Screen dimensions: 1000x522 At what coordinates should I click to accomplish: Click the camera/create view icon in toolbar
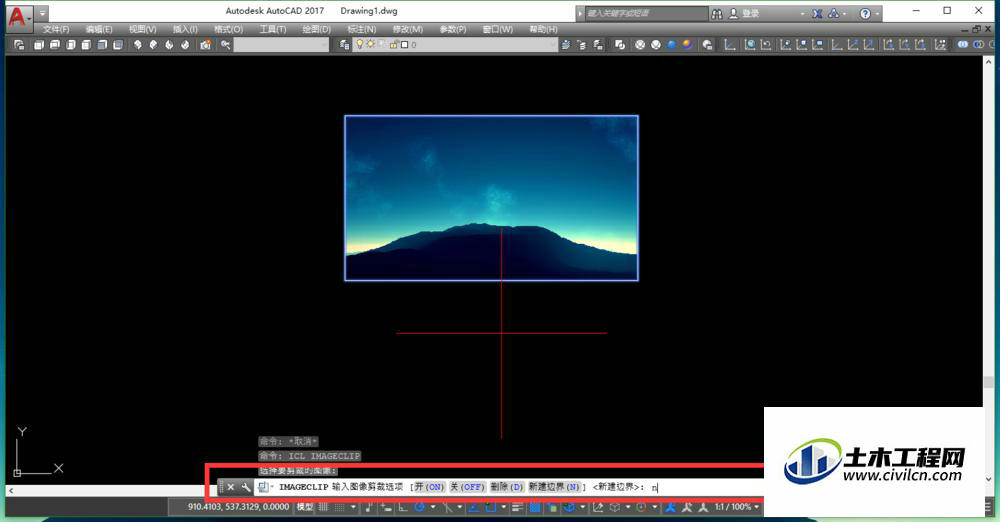(x=205, y=45)
